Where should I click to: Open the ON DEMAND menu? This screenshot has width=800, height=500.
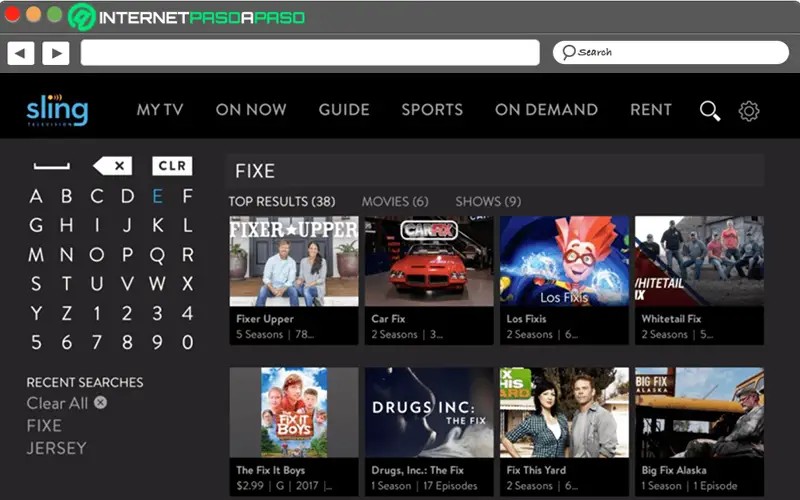pos(546,110)
